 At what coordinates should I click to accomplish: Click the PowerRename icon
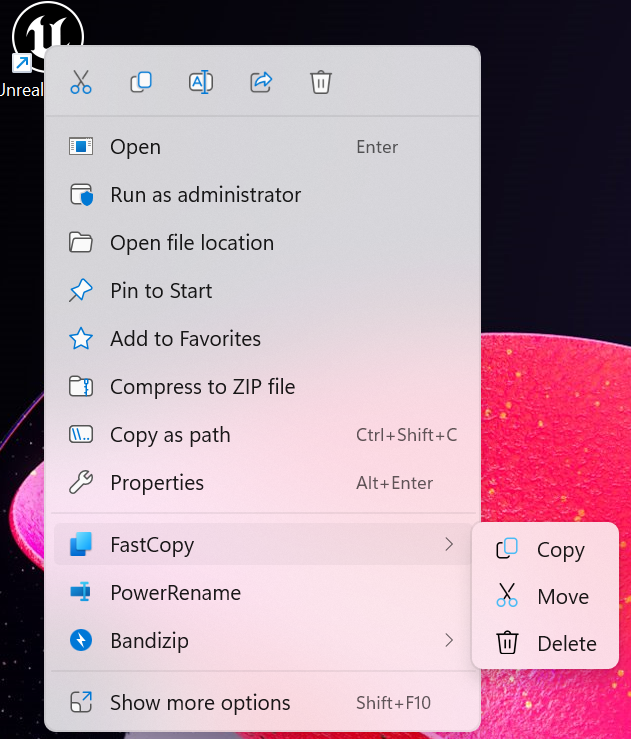[x=81, y=592]
